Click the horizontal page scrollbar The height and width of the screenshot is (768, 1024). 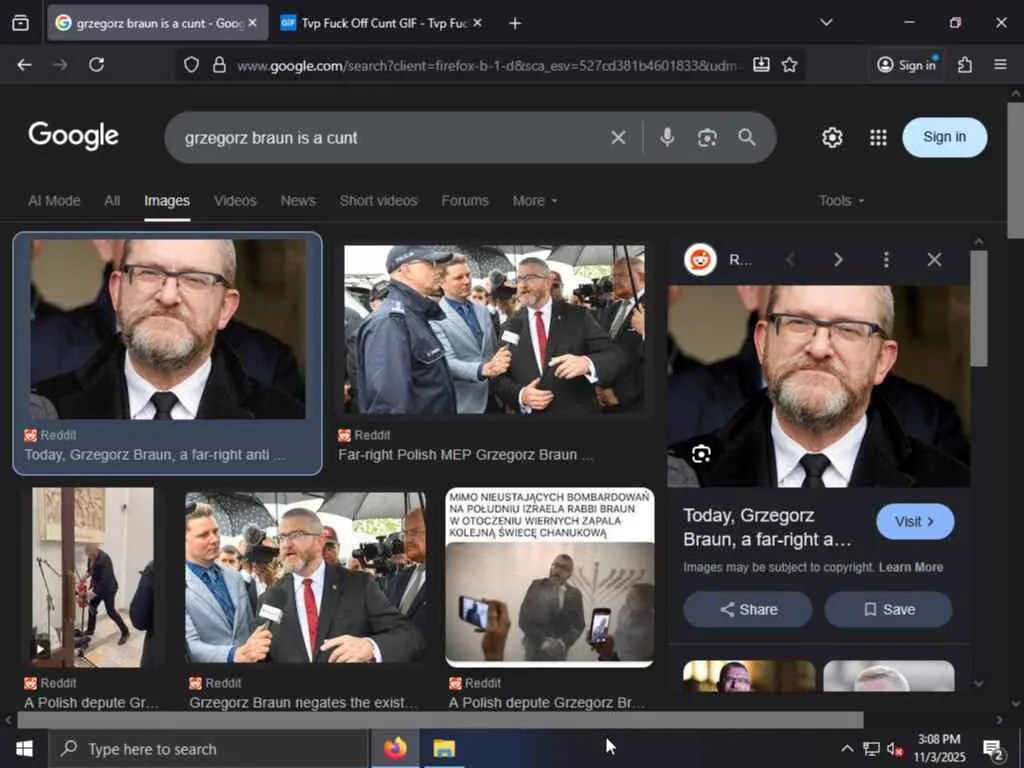coord(440,720)
